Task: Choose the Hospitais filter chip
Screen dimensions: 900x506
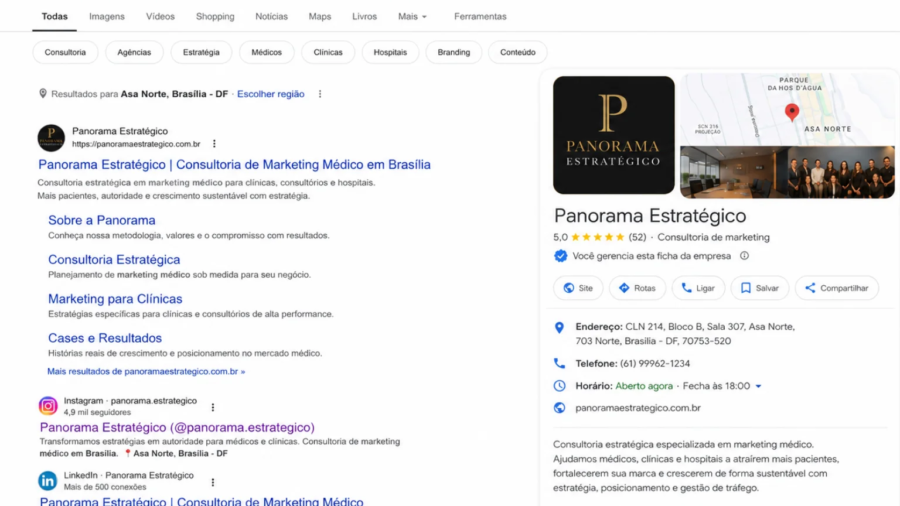Action: pos(390,52)
